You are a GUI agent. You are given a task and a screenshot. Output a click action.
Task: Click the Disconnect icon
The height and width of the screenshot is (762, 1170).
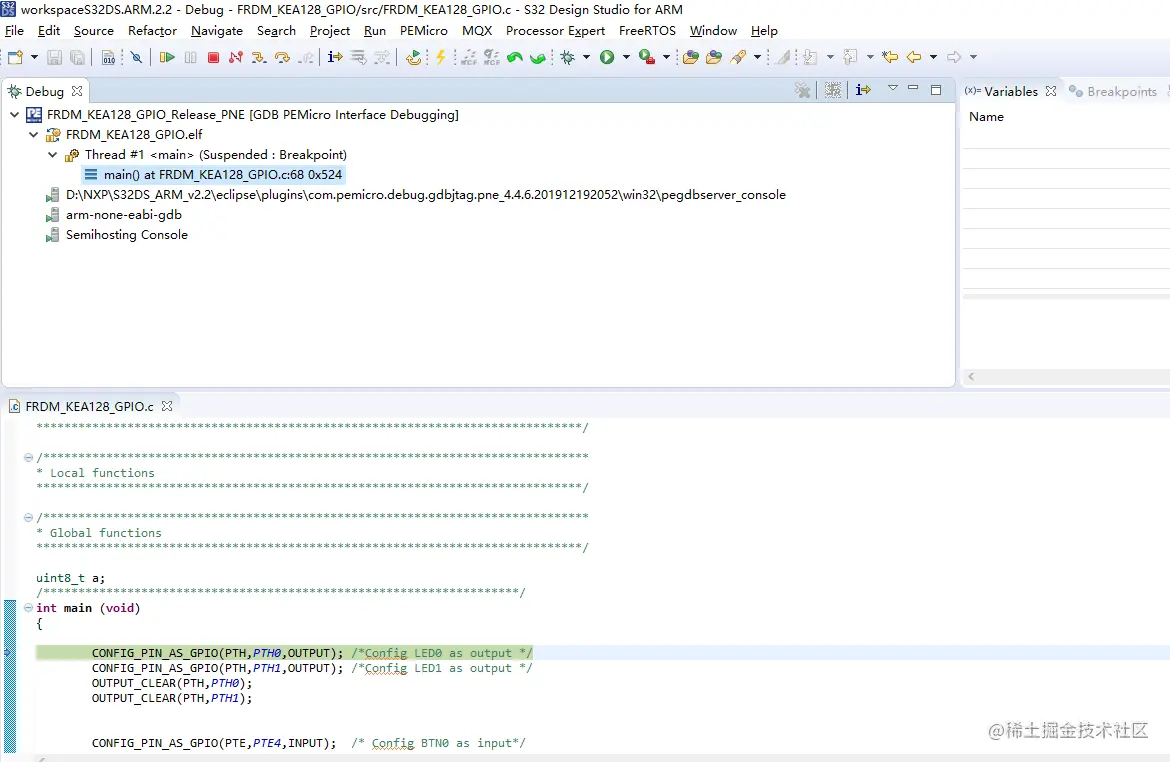point(236,57)
